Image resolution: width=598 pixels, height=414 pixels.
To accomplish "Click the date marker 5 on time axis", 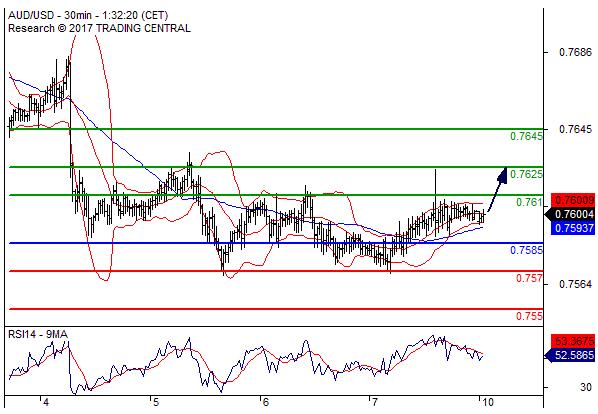I will pos(155,402).
